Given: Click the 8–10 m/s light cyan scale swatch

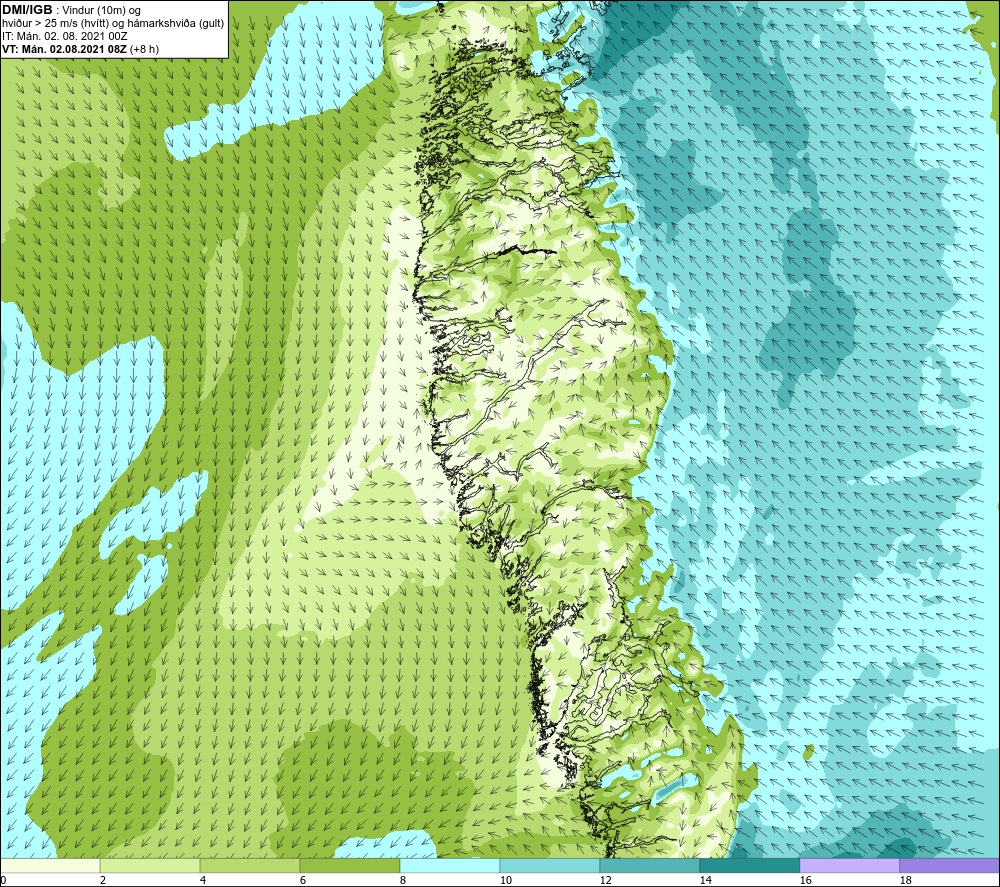Looking at the screenshot, I should tap(450, 865).
